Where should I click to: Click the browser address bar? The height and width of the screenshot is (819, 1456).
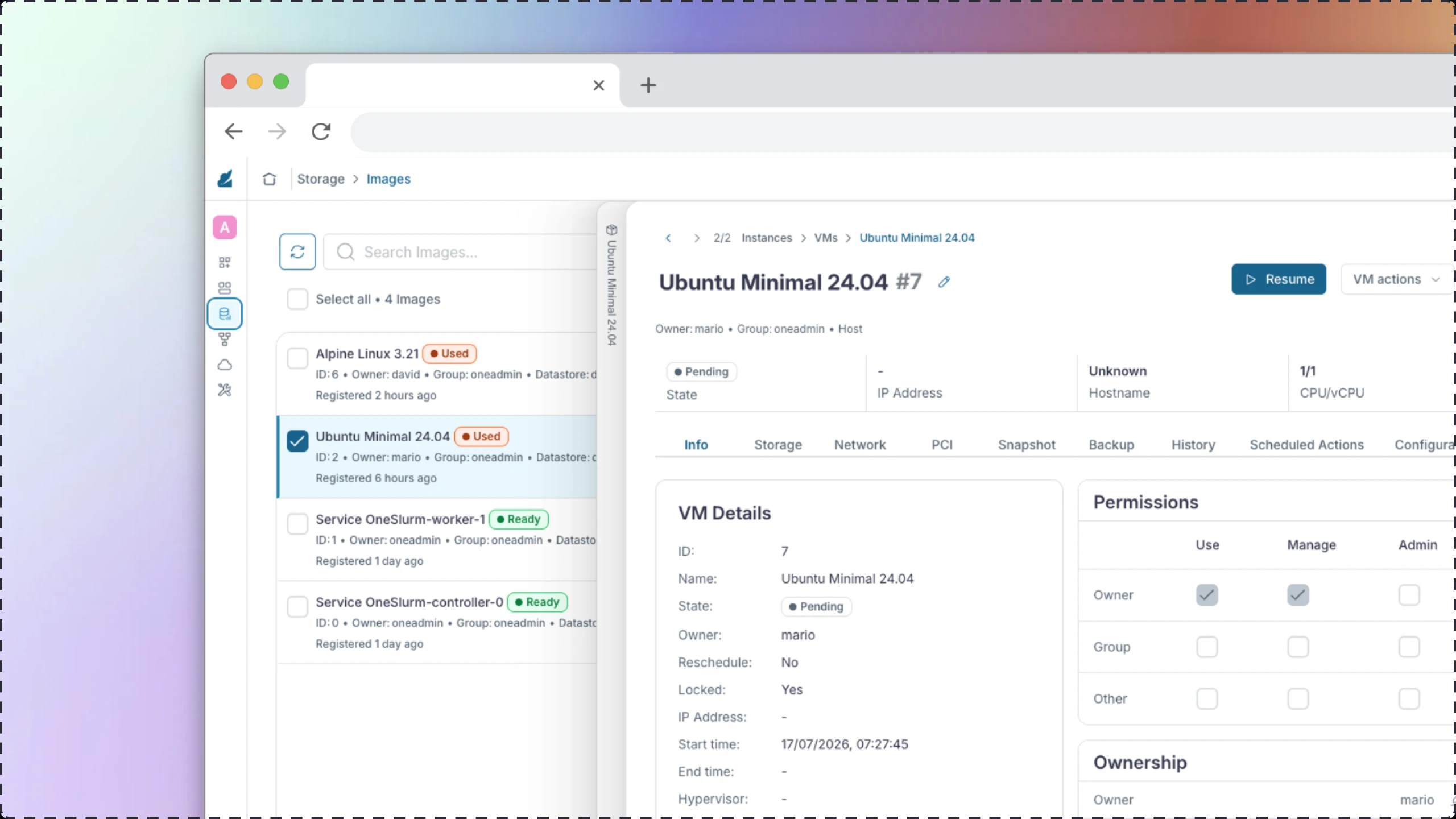point(902,132)
